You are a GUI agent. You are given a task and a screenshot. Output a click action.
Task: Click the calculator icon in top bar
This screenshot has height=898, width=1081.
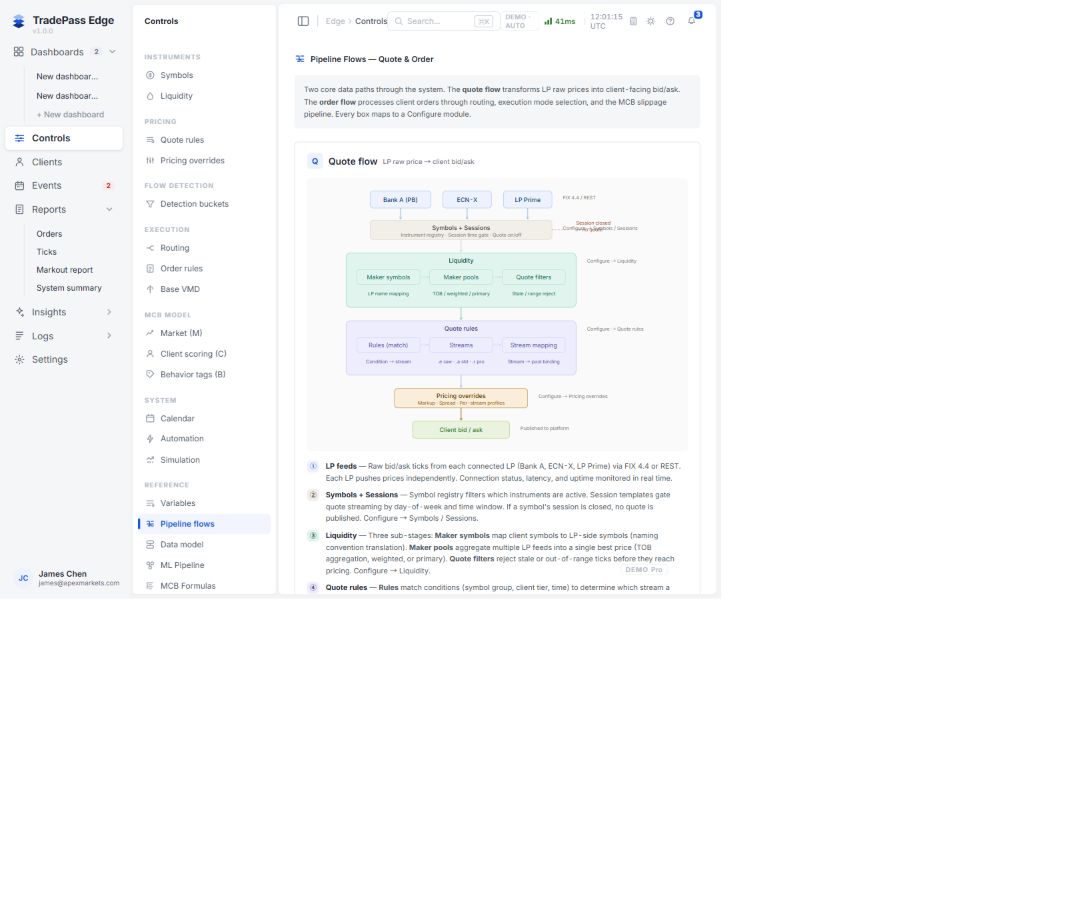[633, 21]
